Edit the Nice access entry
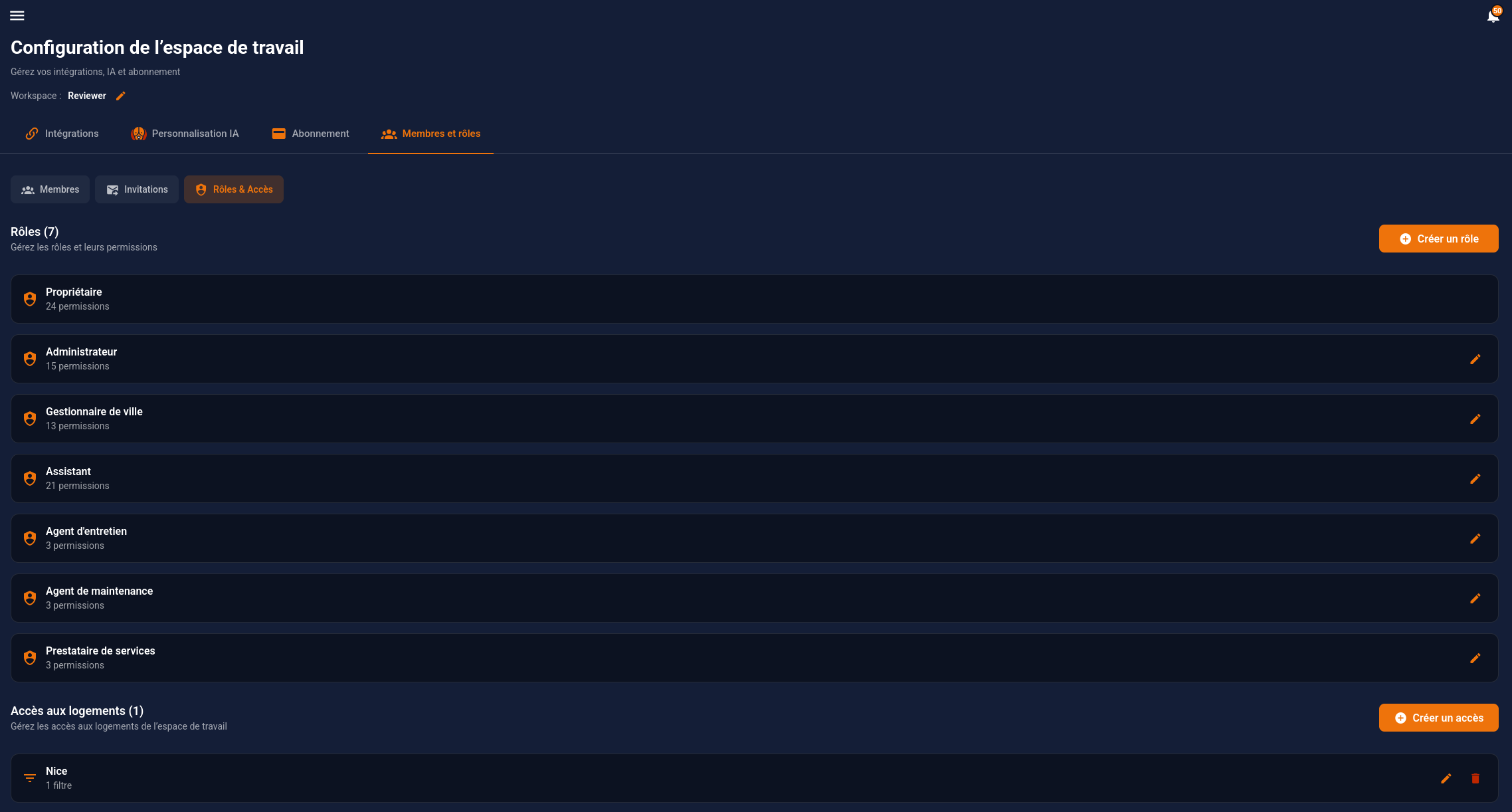The height and width of the screenshot is (812, 1512). pos(1446,778)
